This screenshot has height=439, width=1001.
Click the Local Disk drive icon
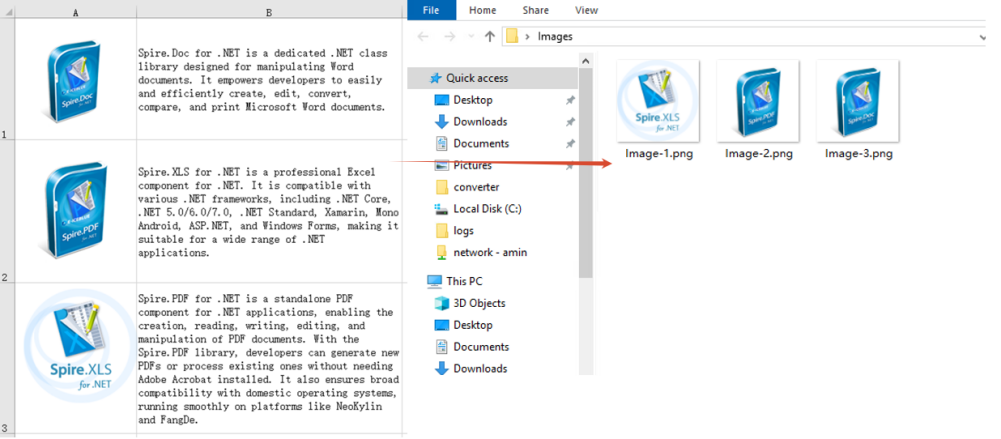click(x=441, y=209)
